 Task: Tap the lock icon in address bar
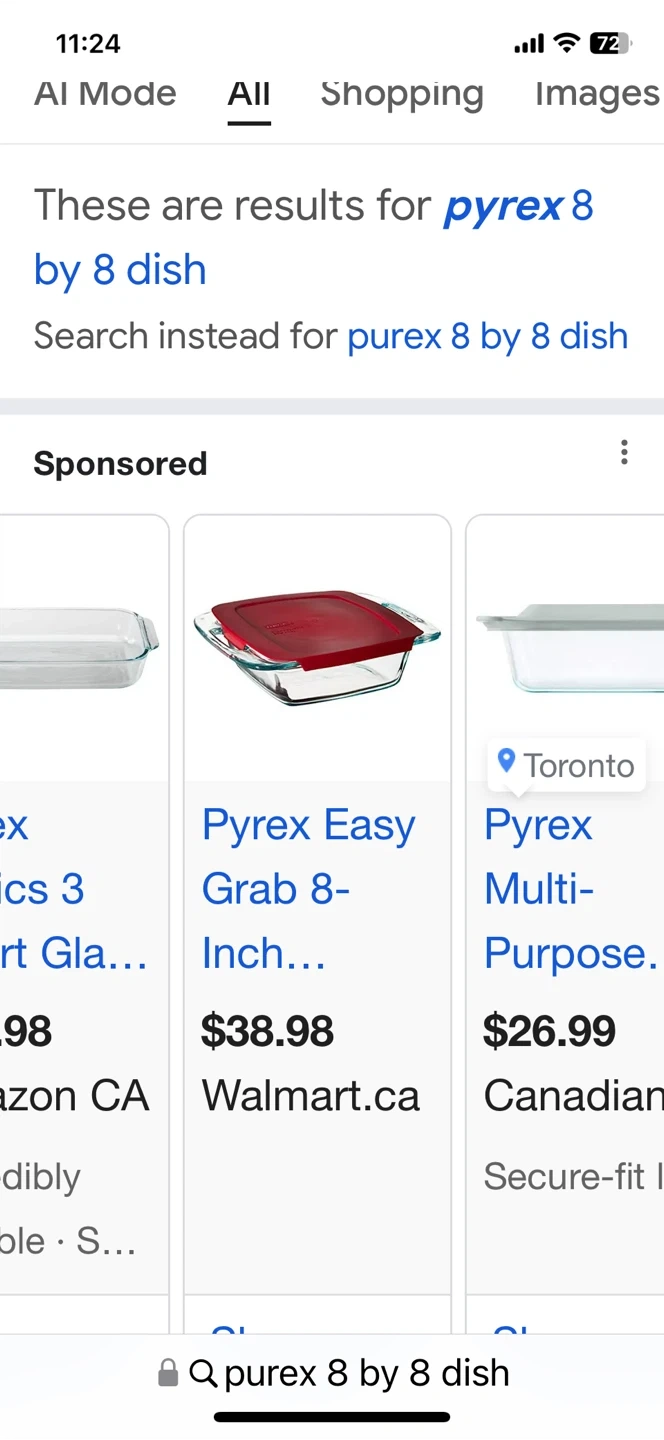168,1373
